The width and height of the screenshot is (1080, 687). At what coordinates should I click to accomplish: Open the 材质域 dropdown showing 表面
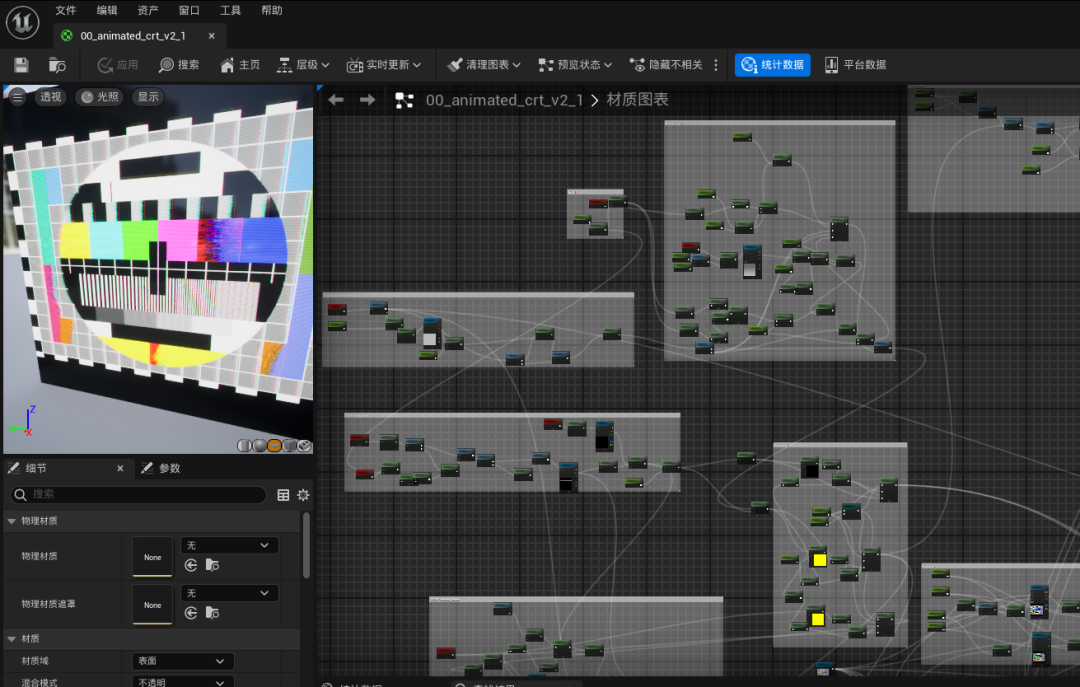[x=183, y=661]
